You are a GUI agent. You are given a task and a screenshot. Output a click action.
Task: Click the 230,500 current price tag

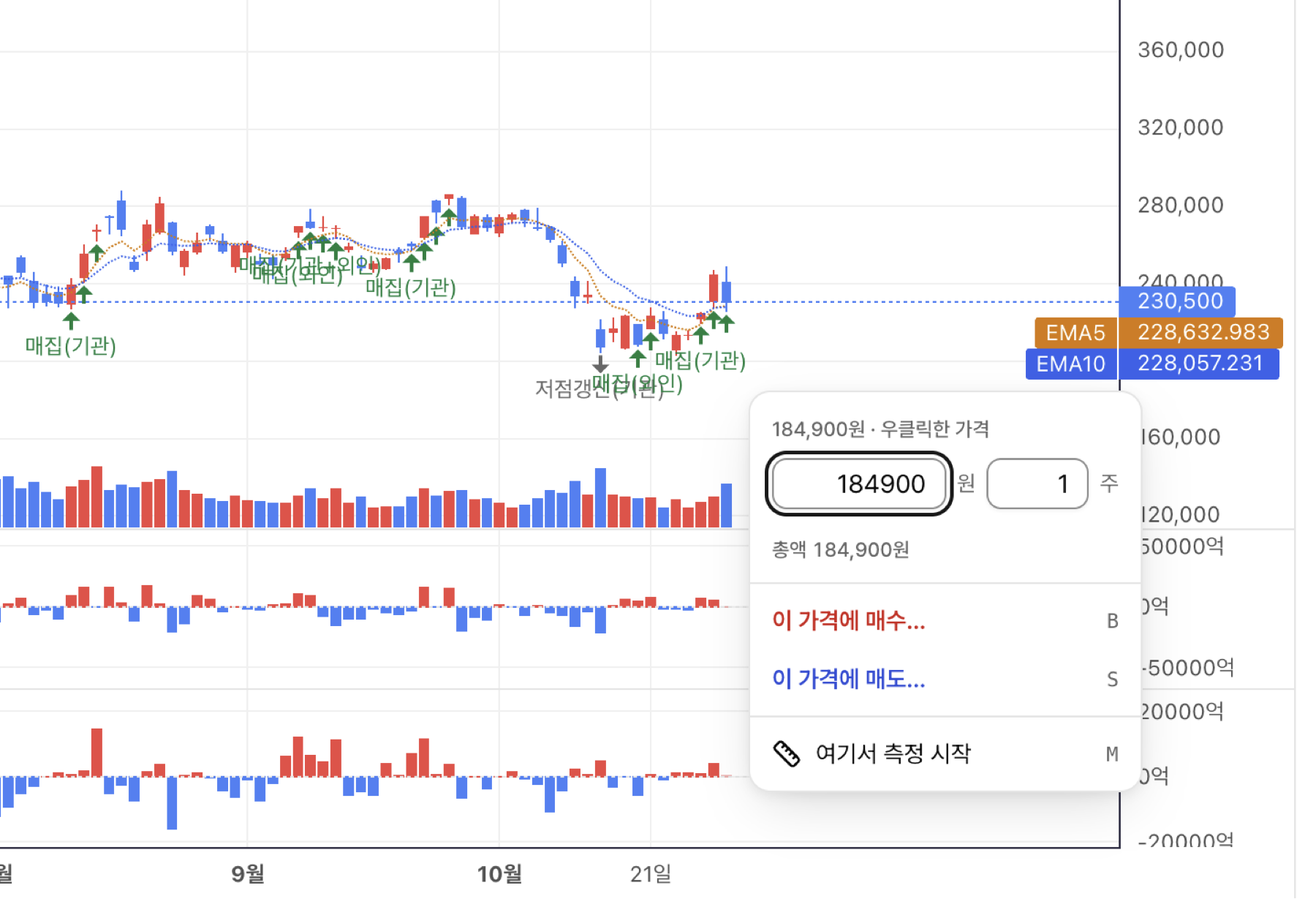tap(1178, 301)
